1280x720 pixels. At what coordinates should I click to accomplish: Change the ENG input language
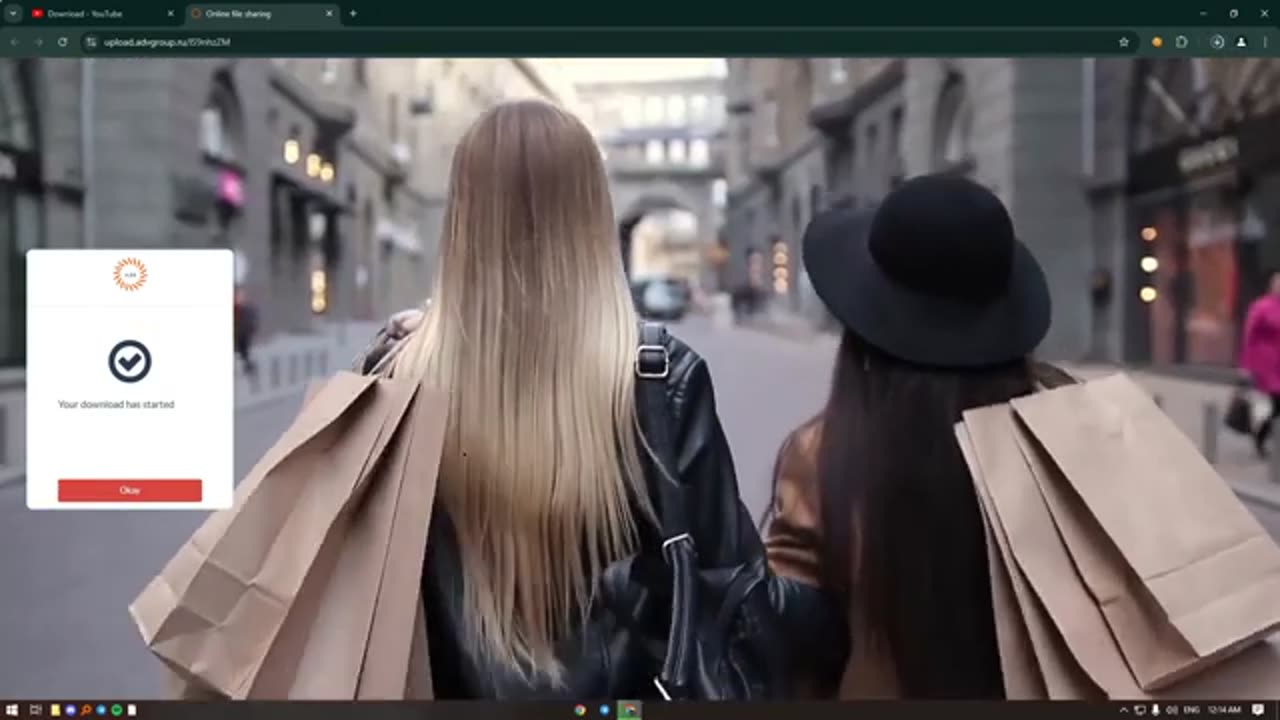pyautogui.click(x=1192, y=710)
